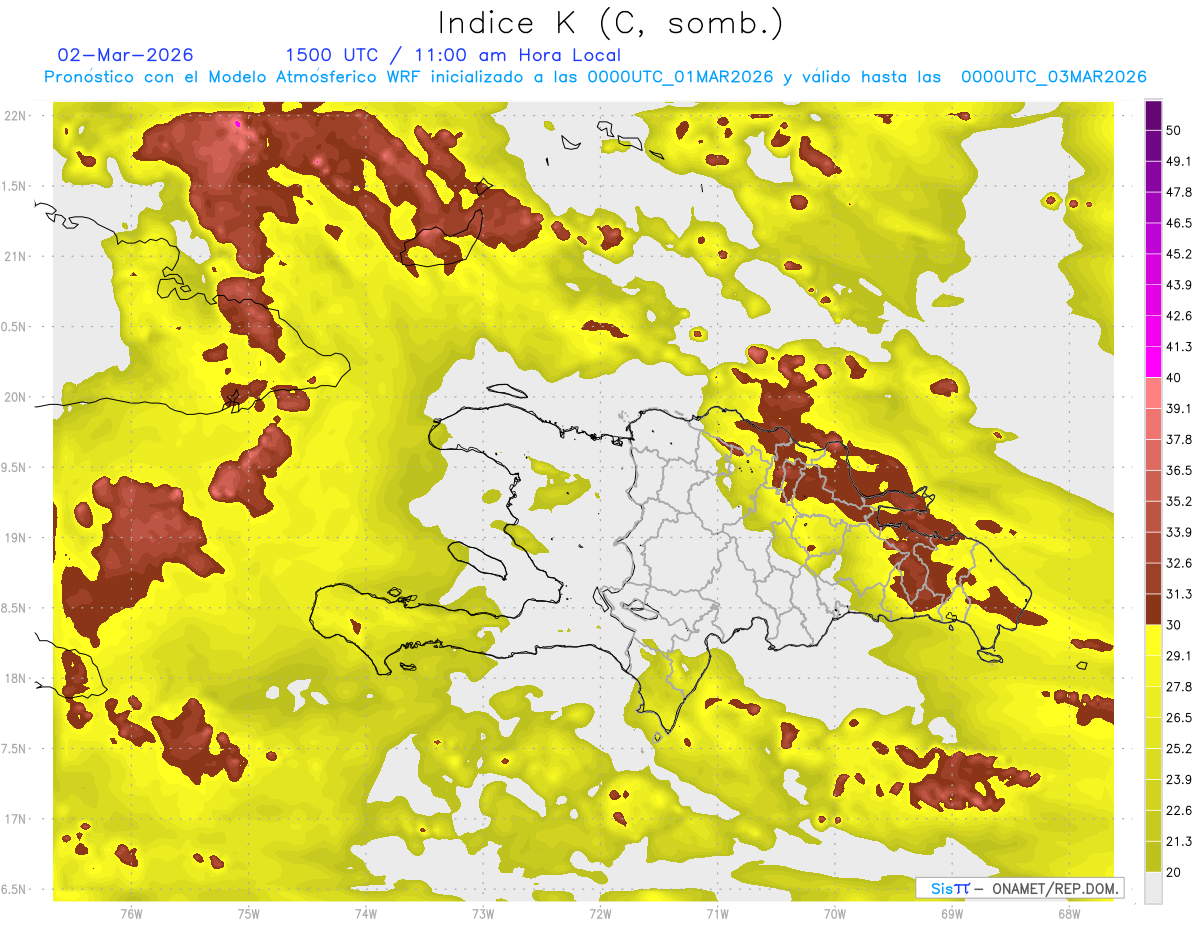Viewport: 1200px width, 927px height.
Task: Click the colorbar value "27.8"
Action: click(x=1179, y=687)
